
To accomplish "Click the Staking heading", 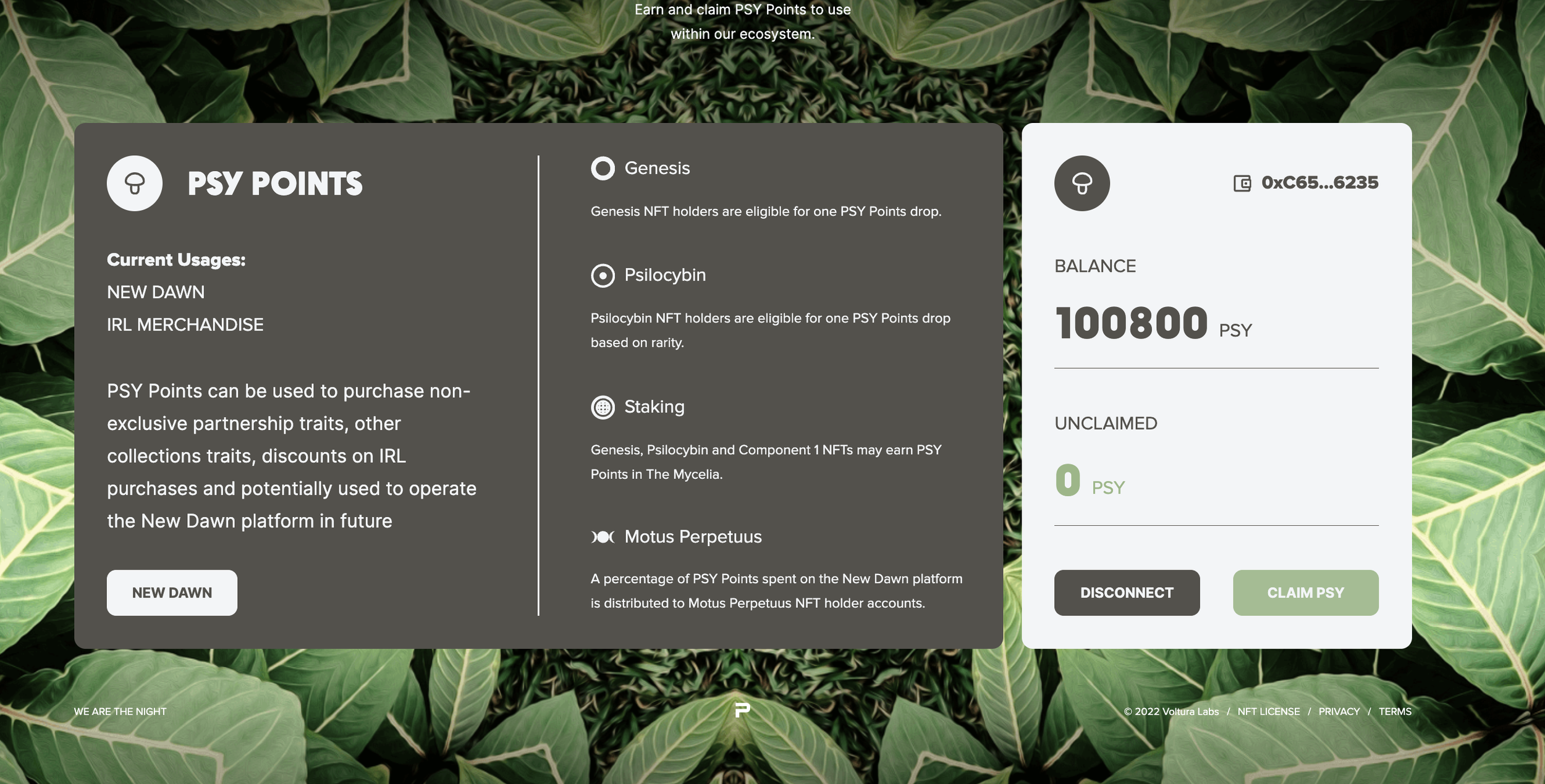I will [x=654, y=407].
